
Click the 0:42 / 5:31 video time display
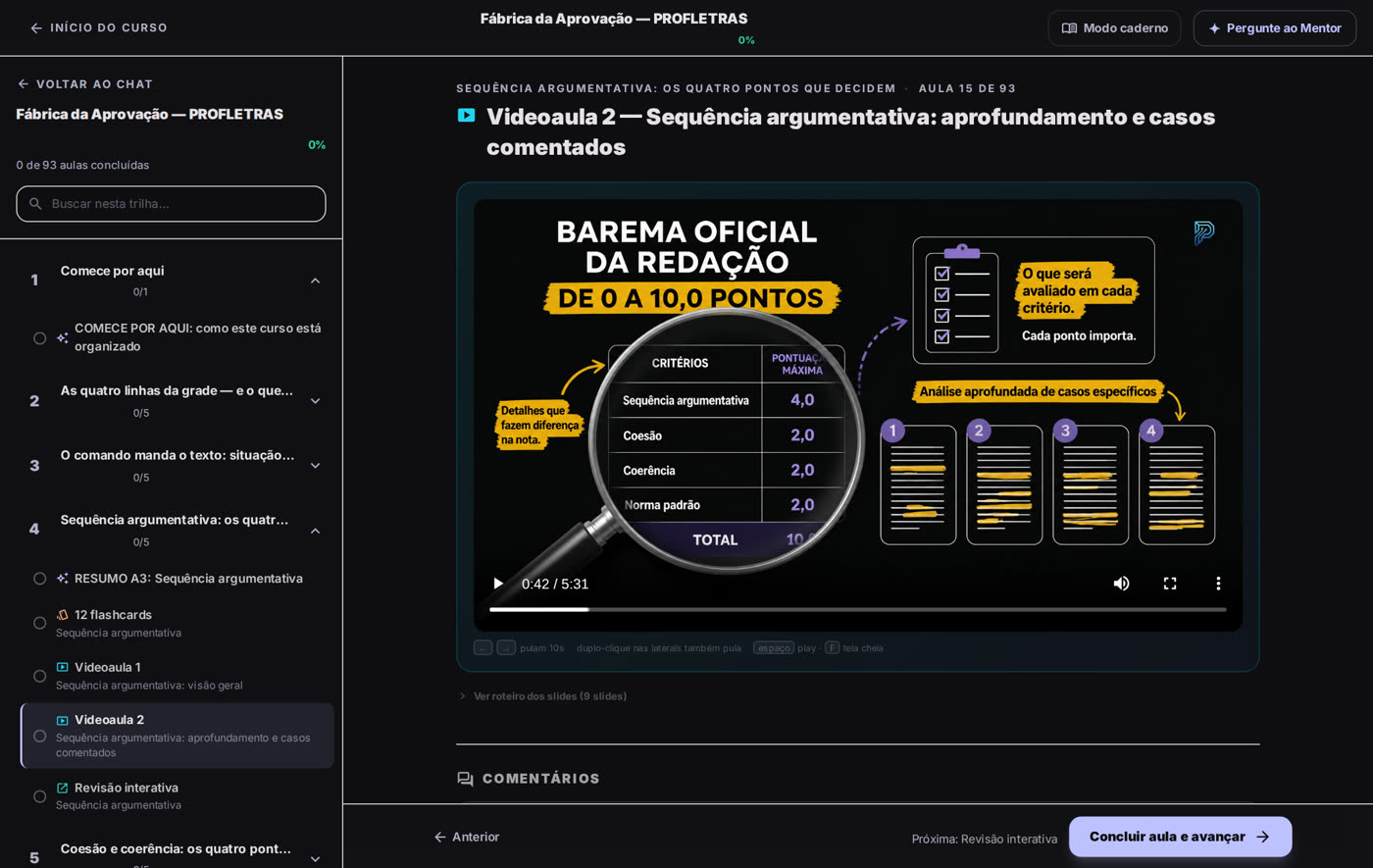coord(555,584)
